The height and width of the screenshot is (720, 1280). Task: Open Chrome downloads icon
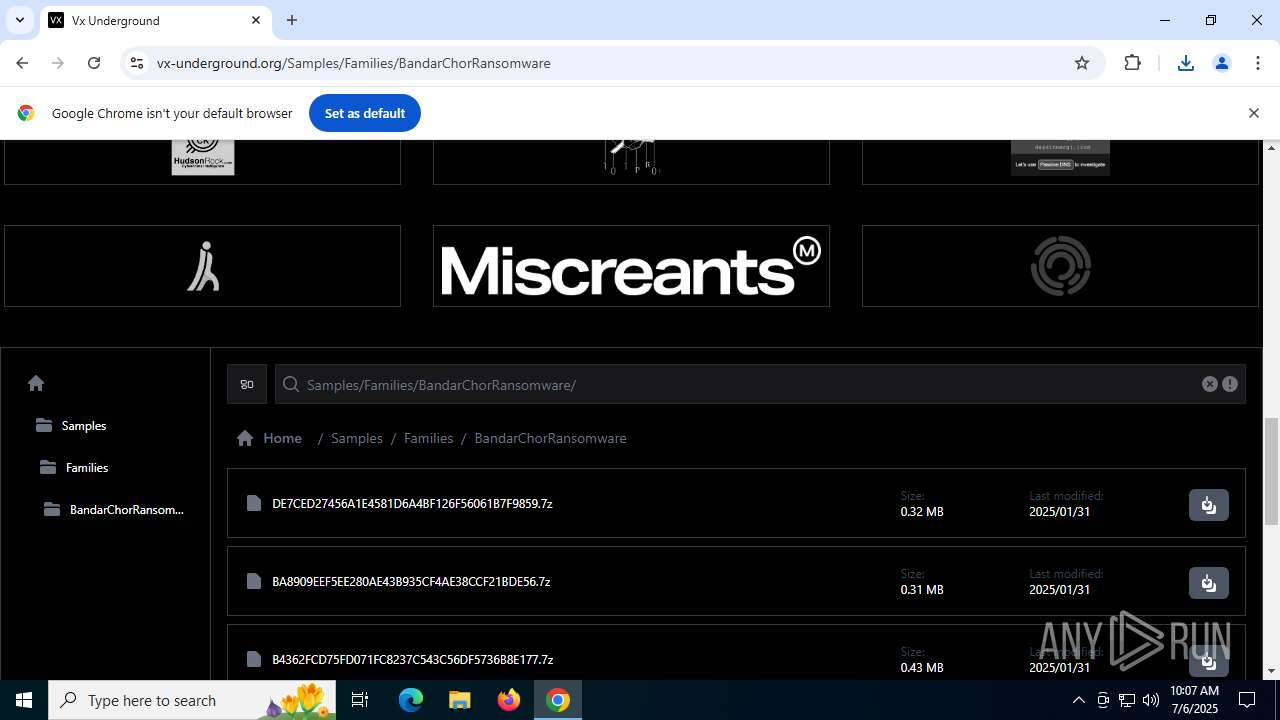pyautogui.click(x=1185, y=63)
